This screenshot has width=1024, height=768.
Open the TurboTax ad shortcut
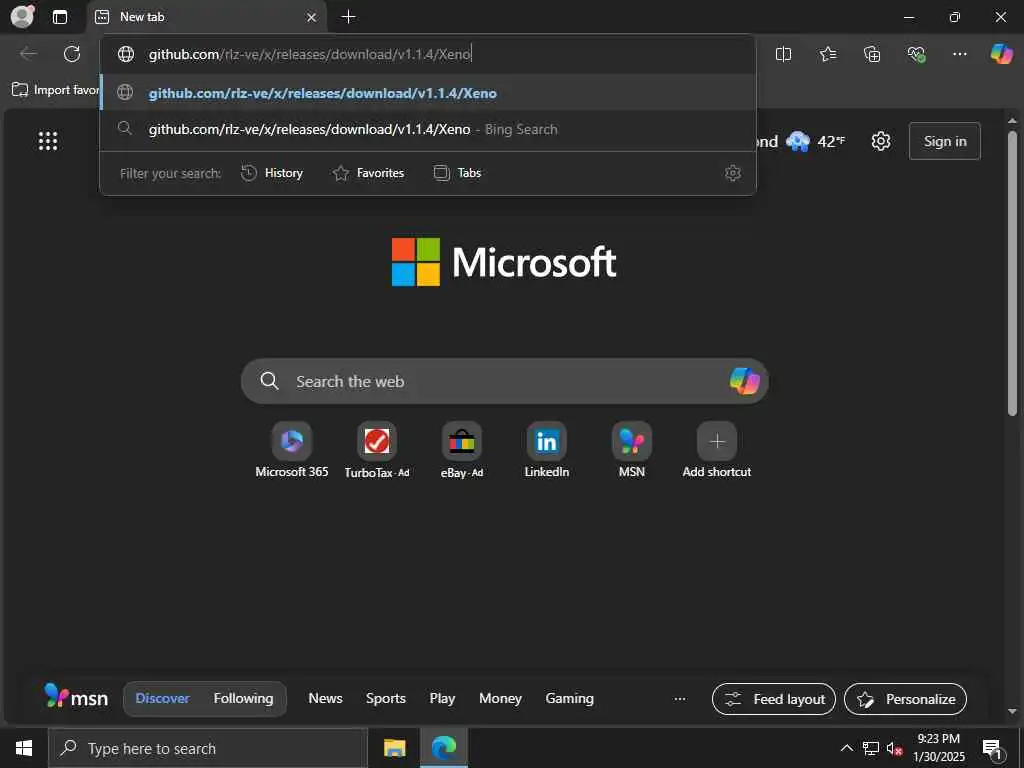(x=377, y=451)
